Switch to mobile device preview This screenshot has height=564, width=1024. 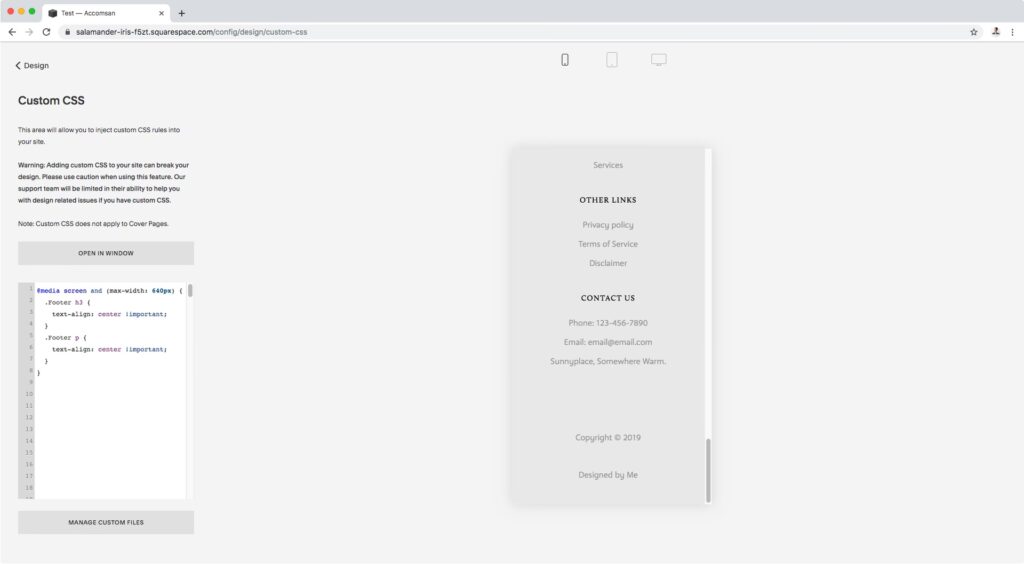click(x=565, y=60)
